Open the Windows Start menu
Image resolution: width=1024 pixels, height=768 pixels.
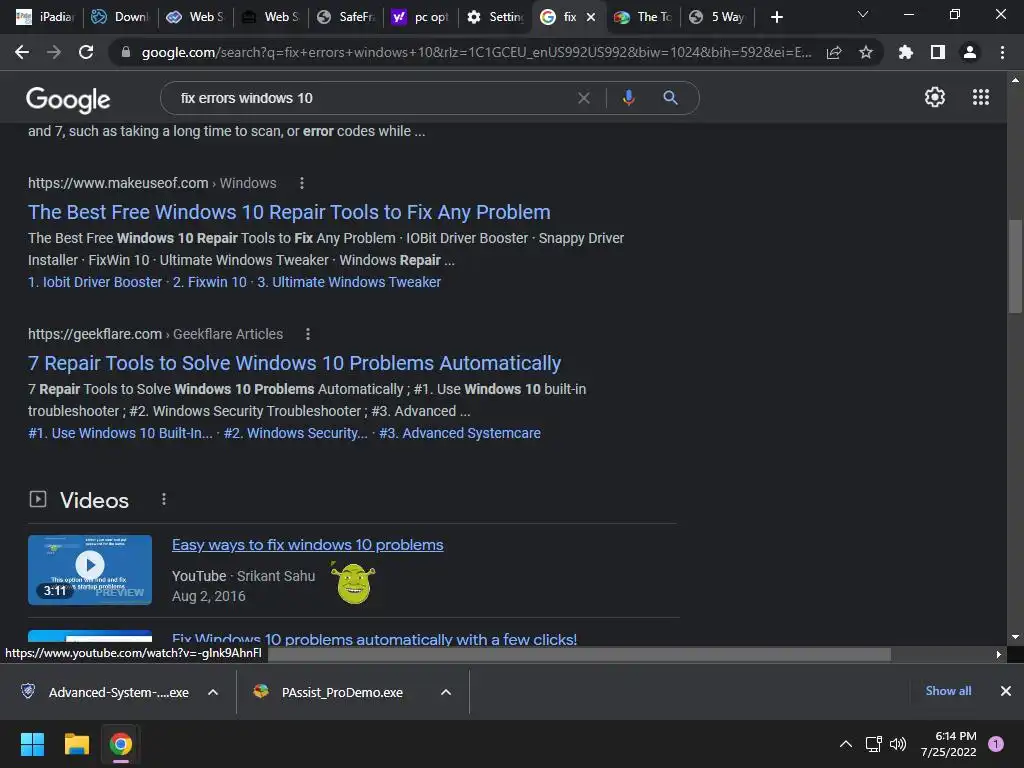32,744
